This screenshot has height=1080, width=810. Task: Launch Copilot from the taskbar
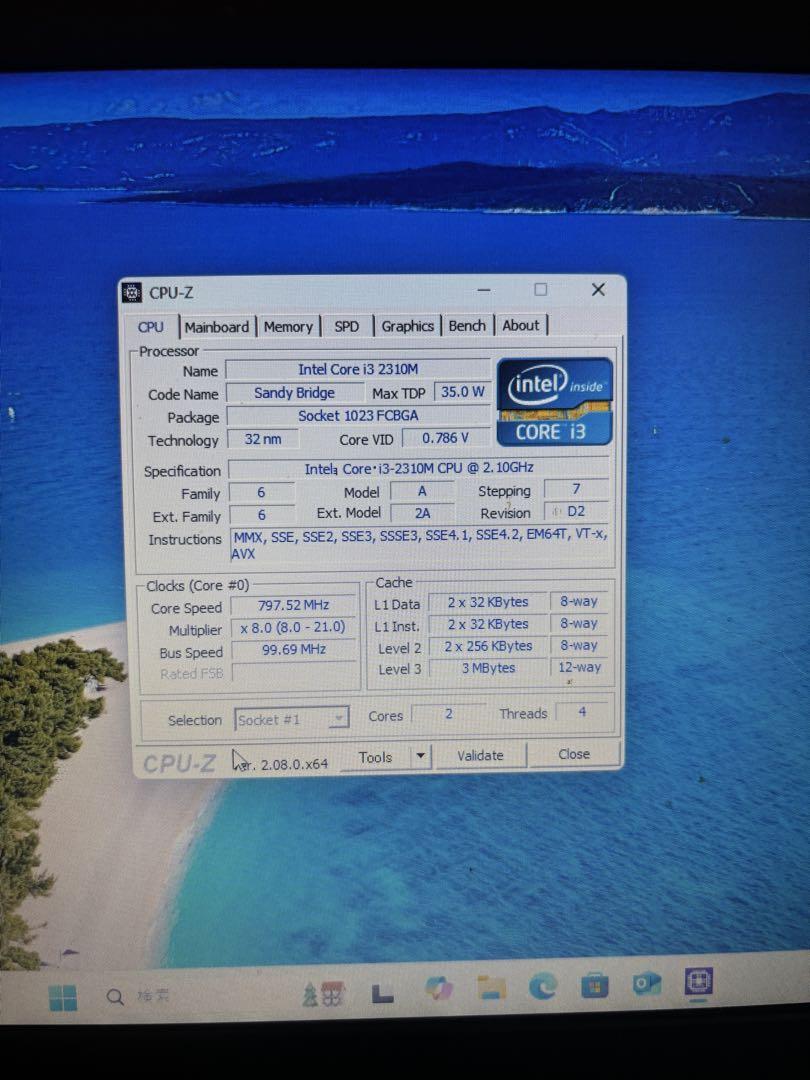click(439, 989)
